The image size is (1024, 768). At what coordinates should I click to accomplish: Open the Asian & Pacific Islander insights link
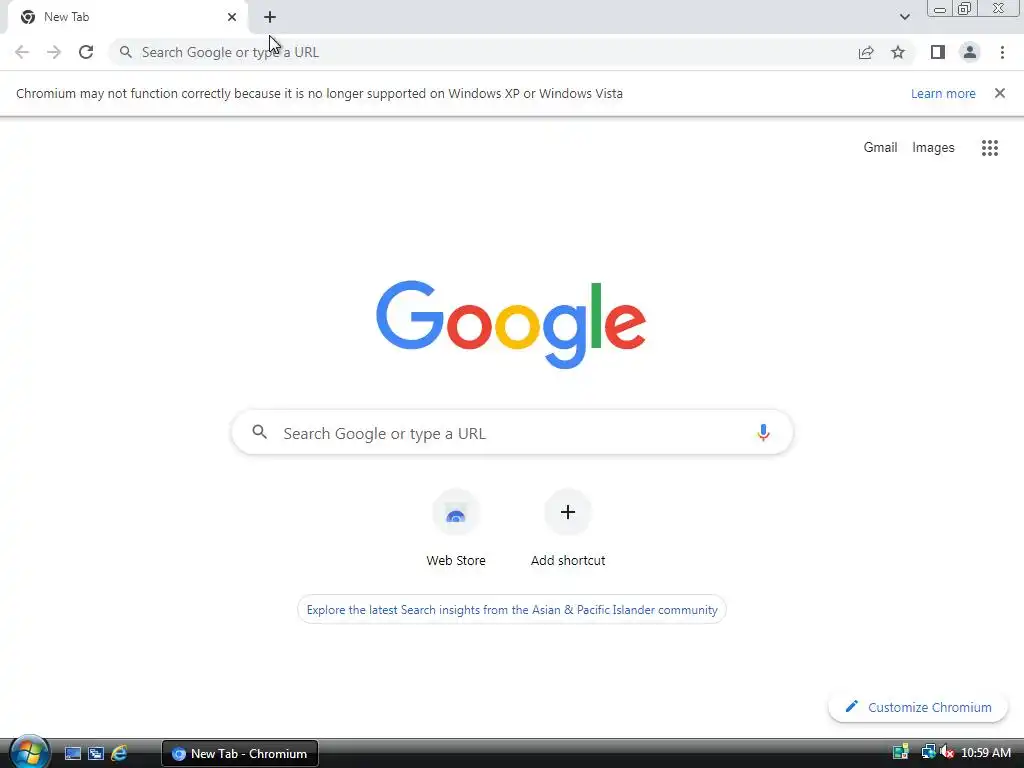512,610
